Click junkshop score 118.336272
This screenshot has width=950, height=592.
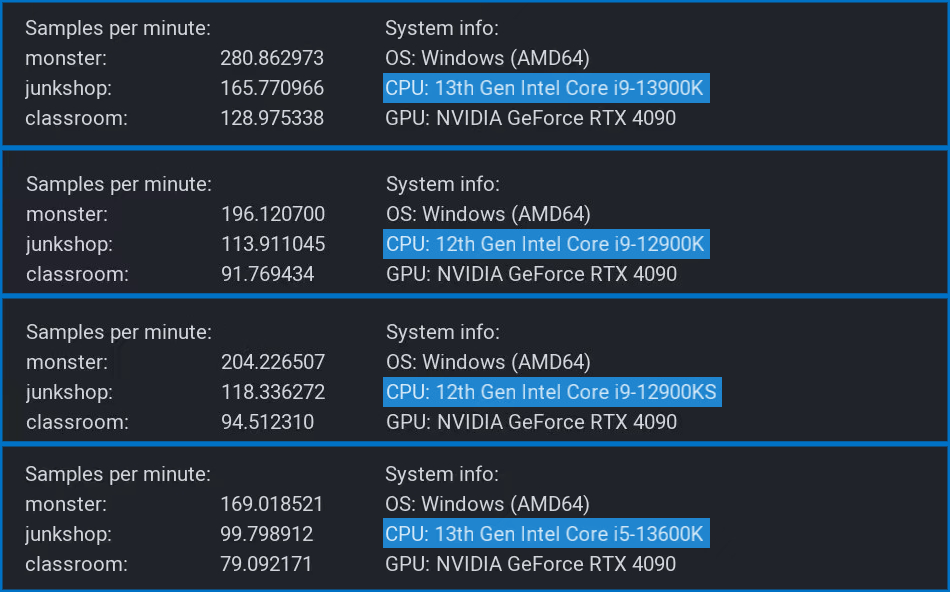(273, 391)
